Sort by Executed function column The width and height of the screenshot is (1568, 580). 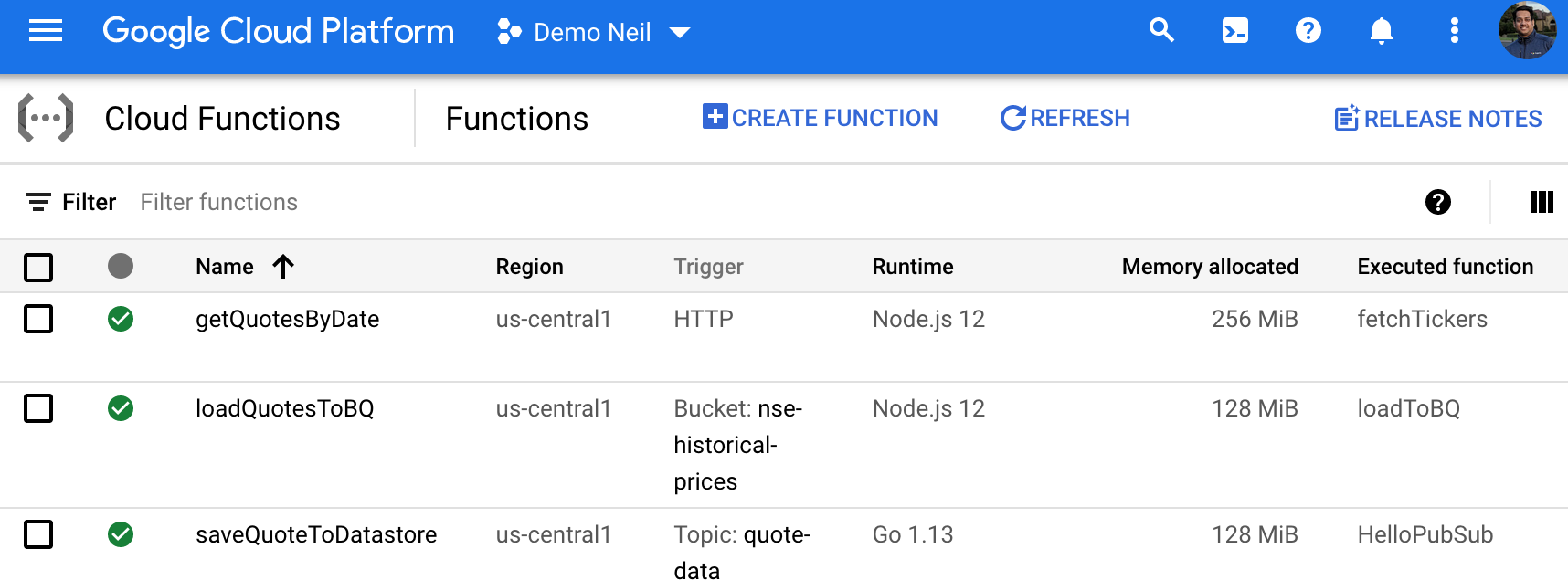tap(1445, 267)
